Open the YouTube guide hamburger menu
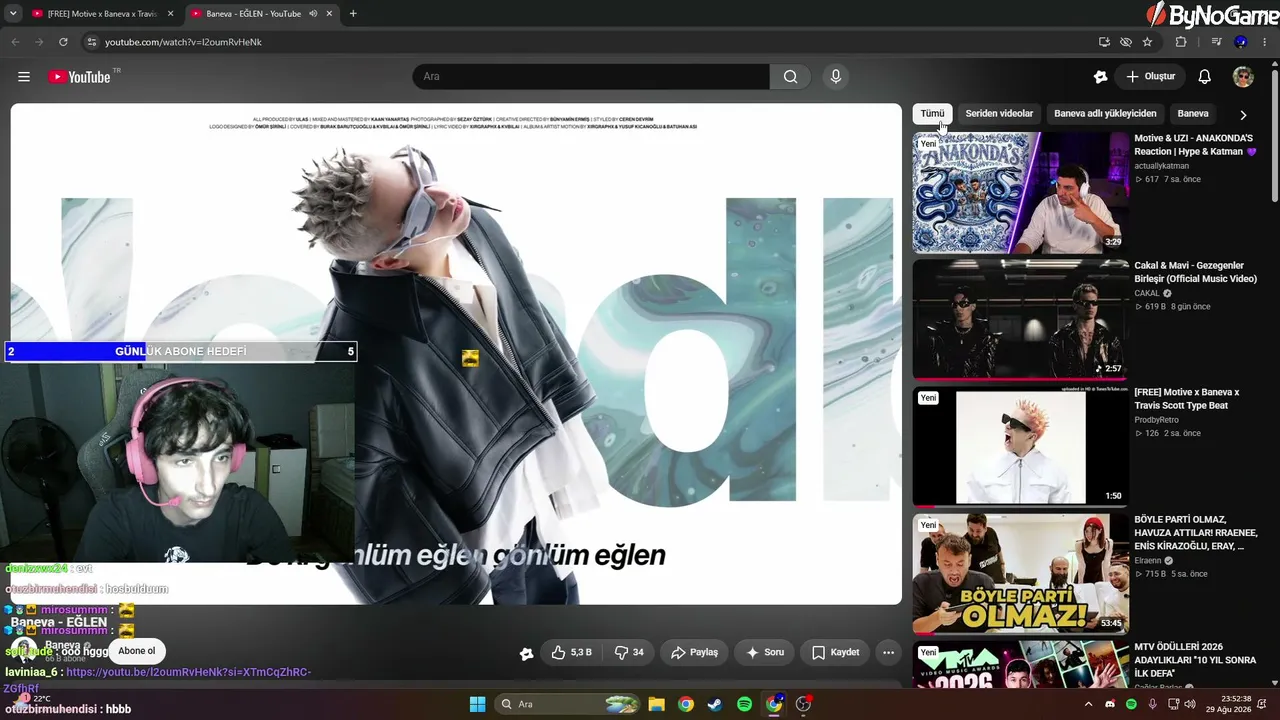The width and height of the screenshot is (1280, 720). (x=24, y=77)
